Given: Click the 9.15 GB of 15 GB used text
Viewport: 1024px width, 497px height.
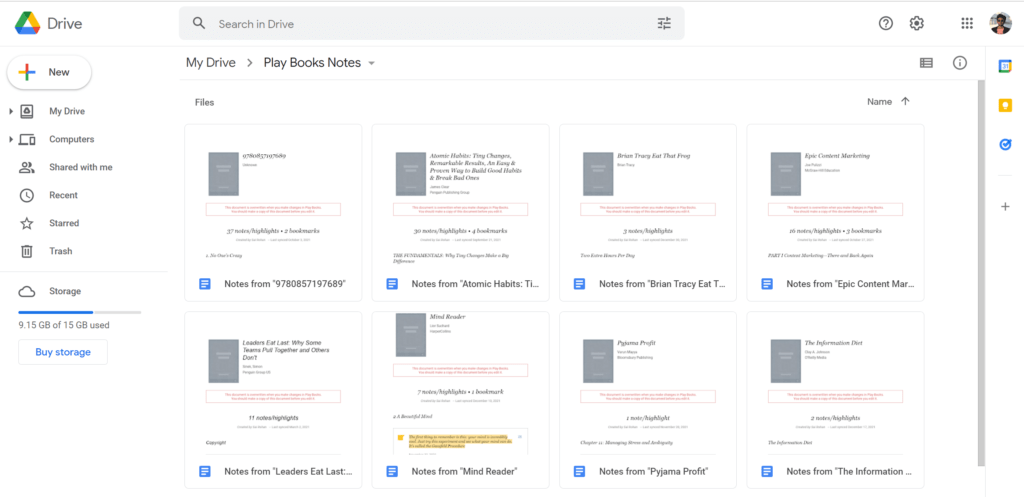Looking at the screenshot, I should [64, 325].
